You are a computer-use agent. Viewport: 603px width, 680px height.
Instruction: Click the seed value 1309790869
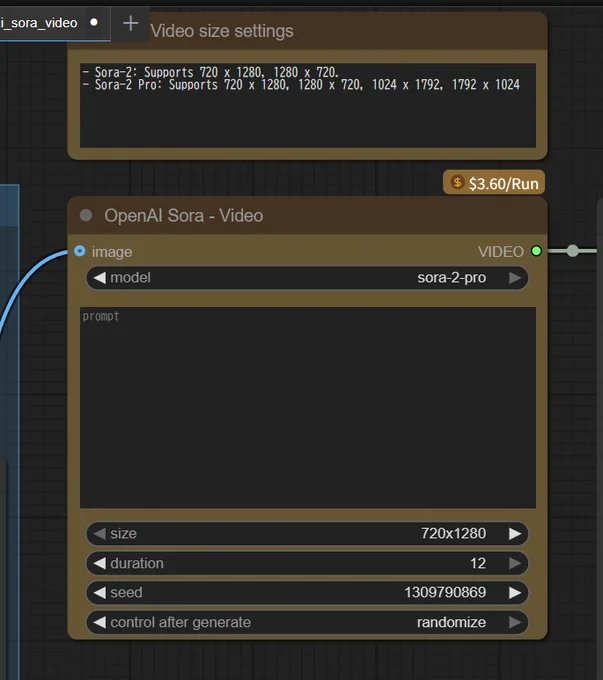445,592
